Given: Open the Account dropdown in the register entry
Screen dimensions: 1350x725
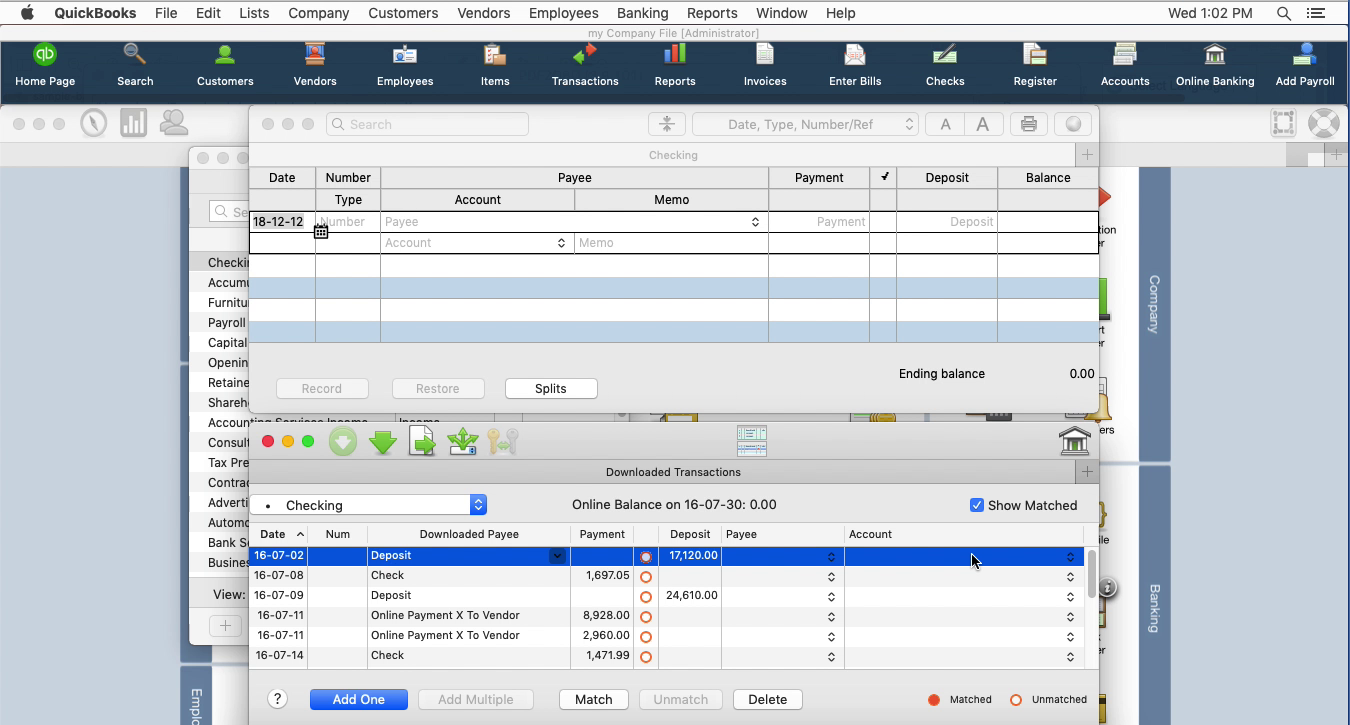Looking at the screenshot, I should click(561, 243).
